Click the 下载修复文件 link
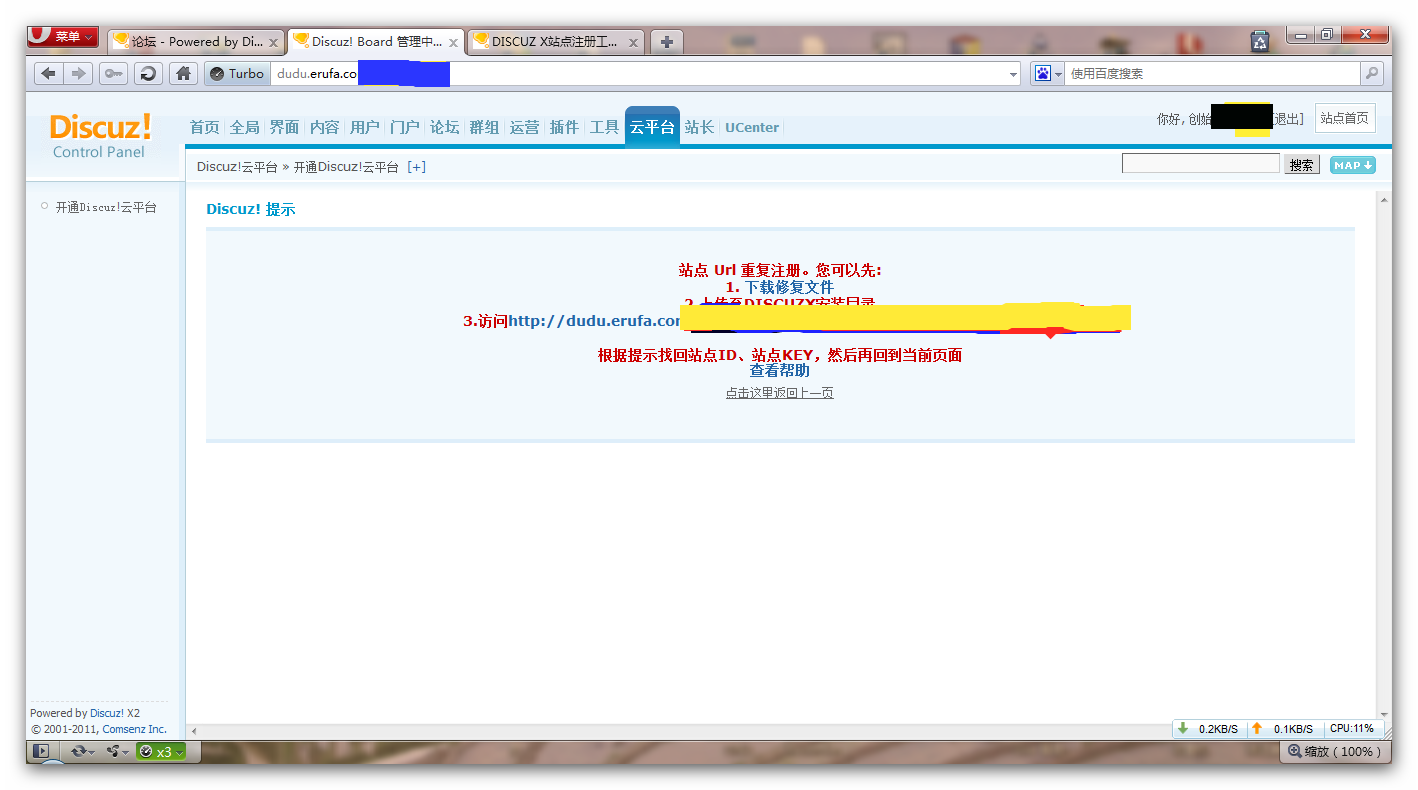 pos(789,287)
